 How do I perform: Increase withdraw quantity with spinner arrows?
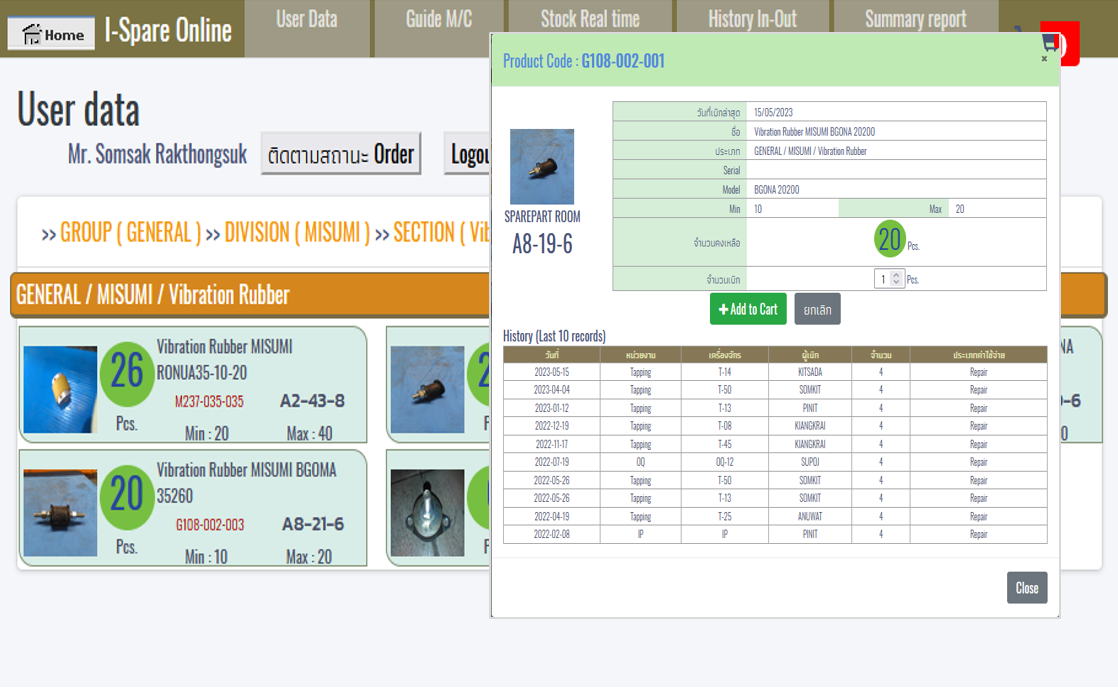pyautogui.click(x=896, y=275)
